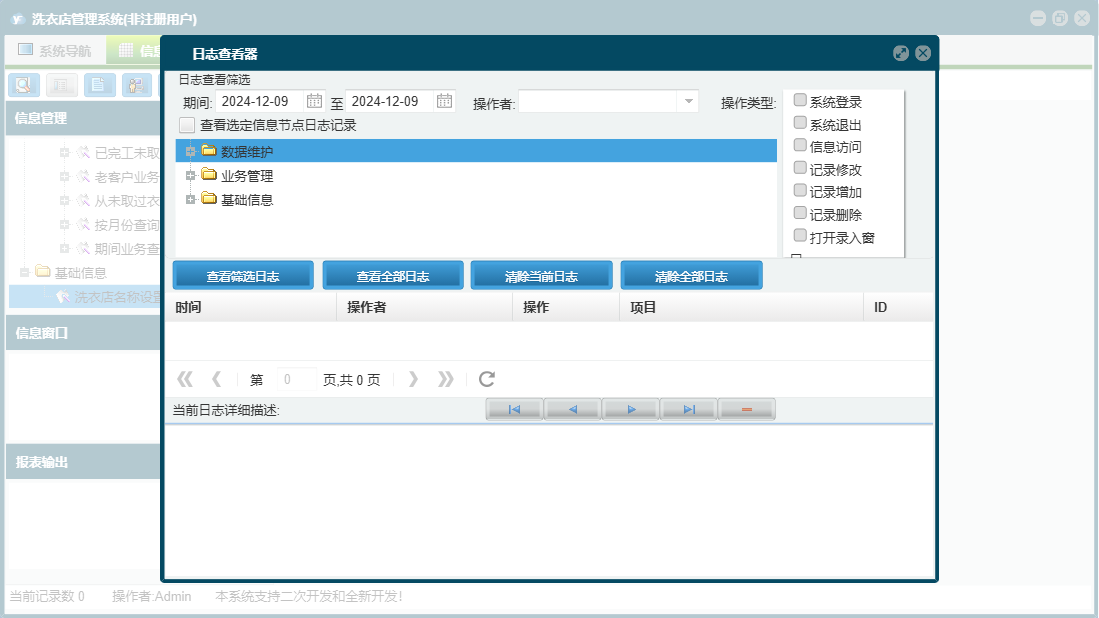The height and width of the screenshot is (618, 1099).
Task: Sort by the 项目 column header
Action: click(742, 307)
